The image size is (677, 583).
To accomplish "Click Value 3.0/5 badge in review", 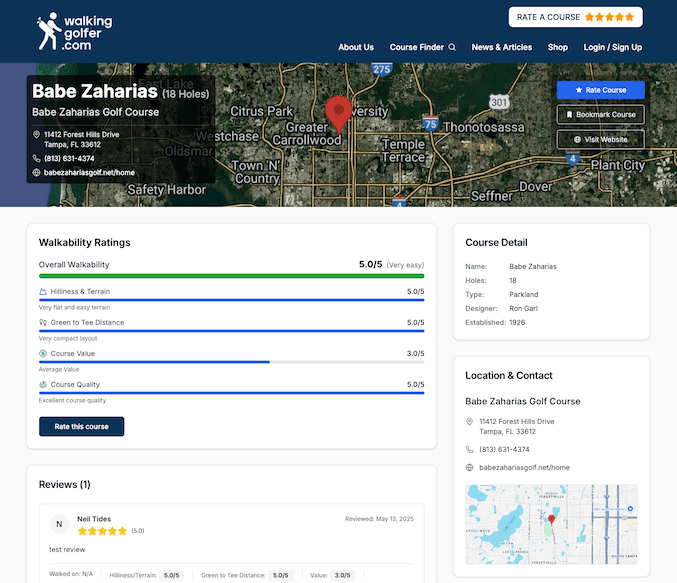I will [x=342, y=575].
